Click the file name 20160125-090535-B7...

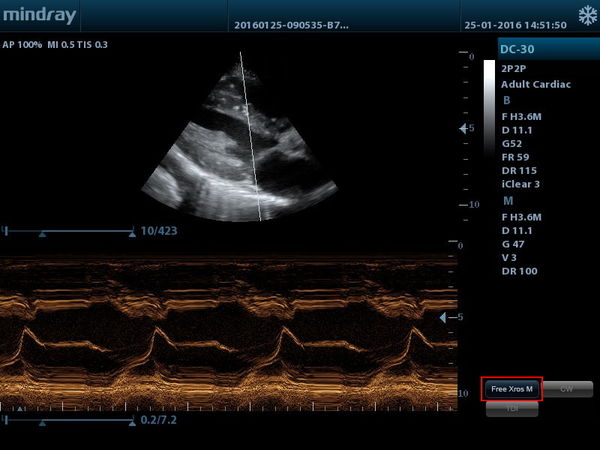point(291,25)
